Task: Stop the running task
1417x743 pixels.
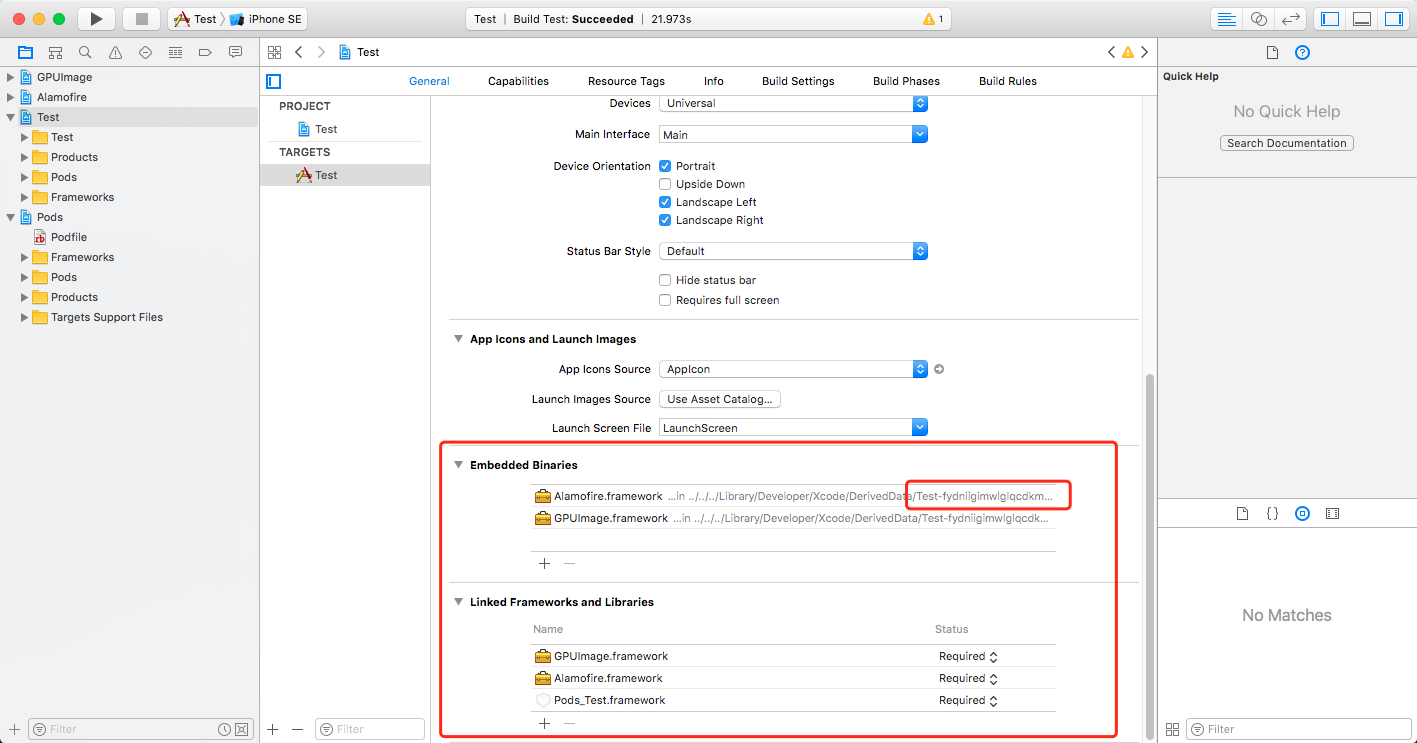Action: coord(141,19)
